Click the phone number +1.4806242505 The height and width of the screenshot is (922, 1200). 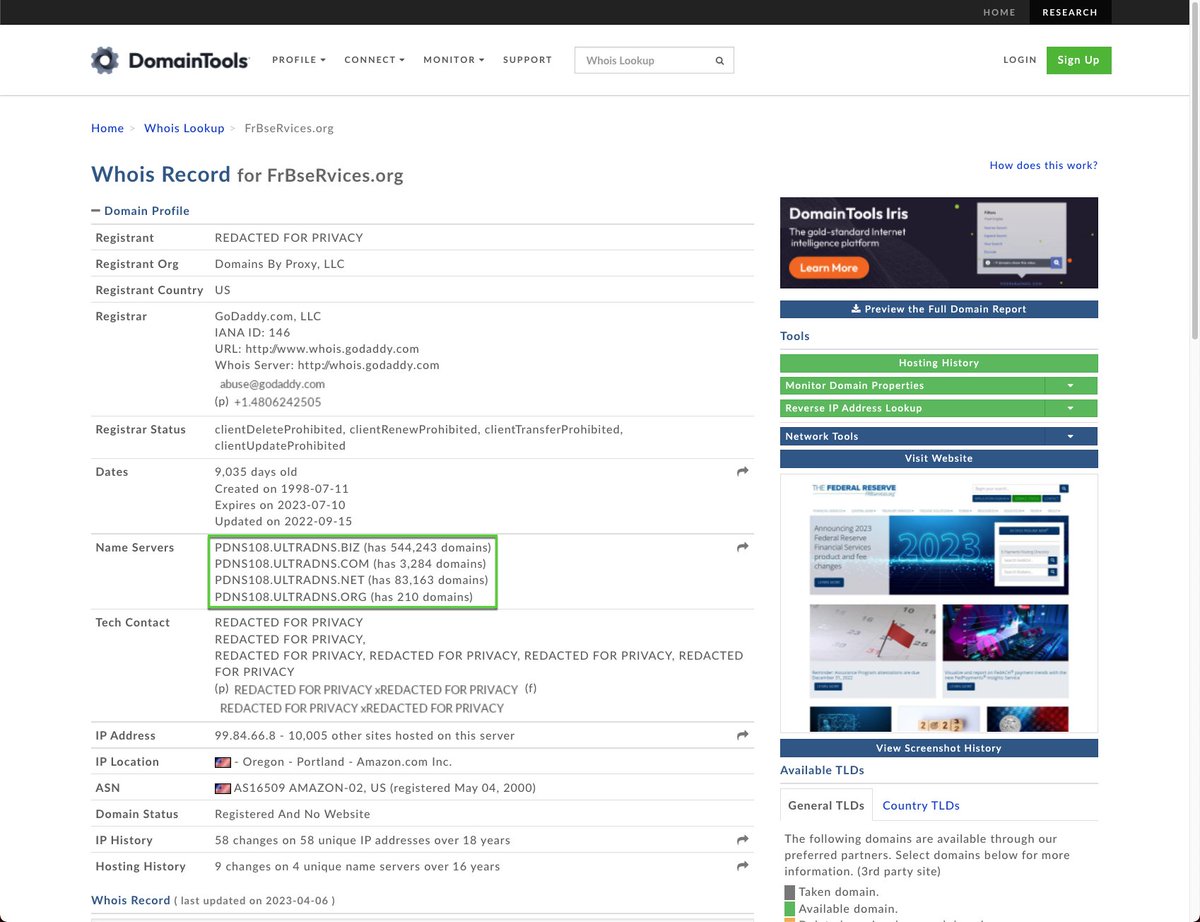coord(278,402)
